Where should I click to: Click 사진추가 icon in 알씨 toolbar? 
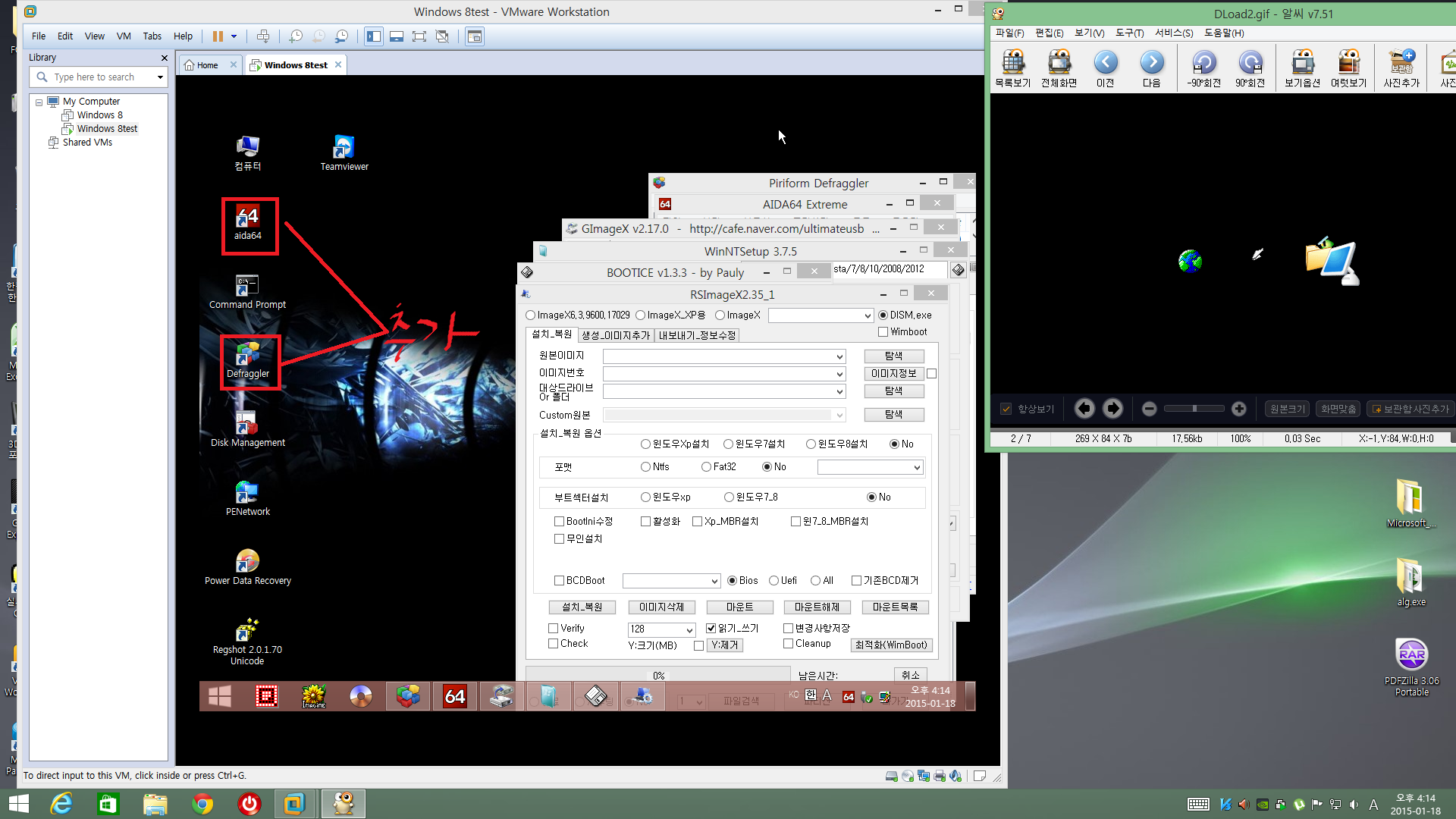[1401, 68]
